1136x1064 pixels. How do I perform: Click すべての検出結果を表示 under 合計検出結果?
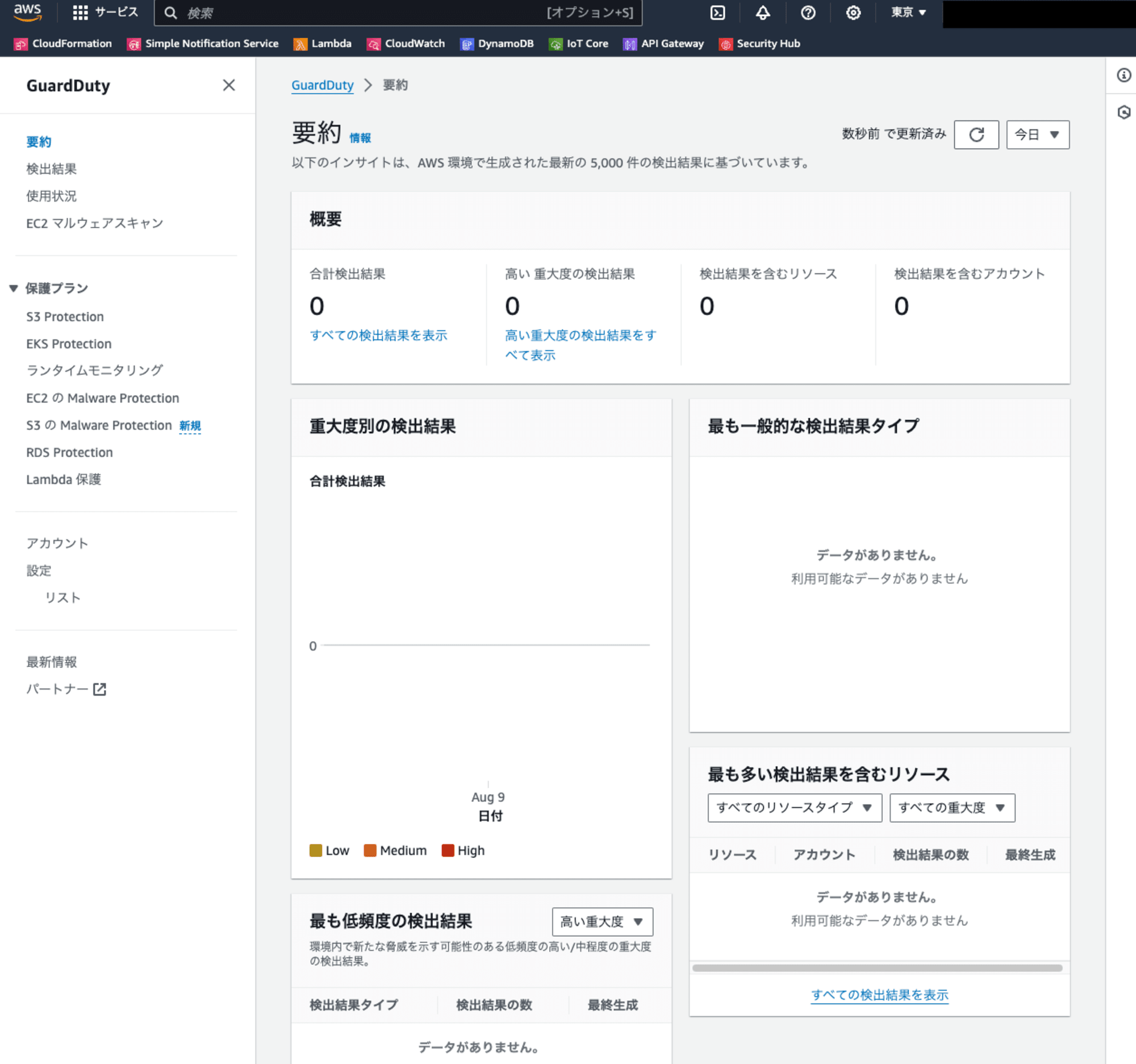[378, 335]
